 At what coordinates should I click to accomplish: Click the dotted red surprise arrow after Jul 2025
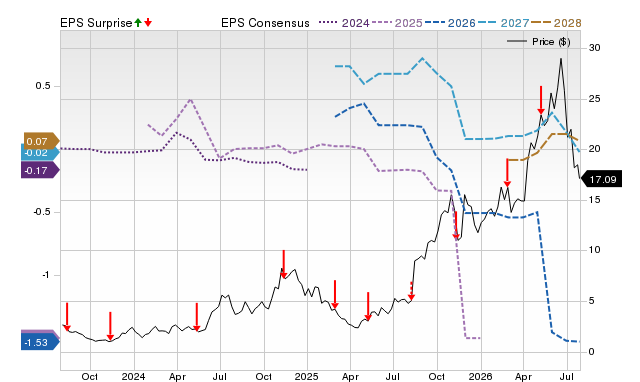click(411, 291)
